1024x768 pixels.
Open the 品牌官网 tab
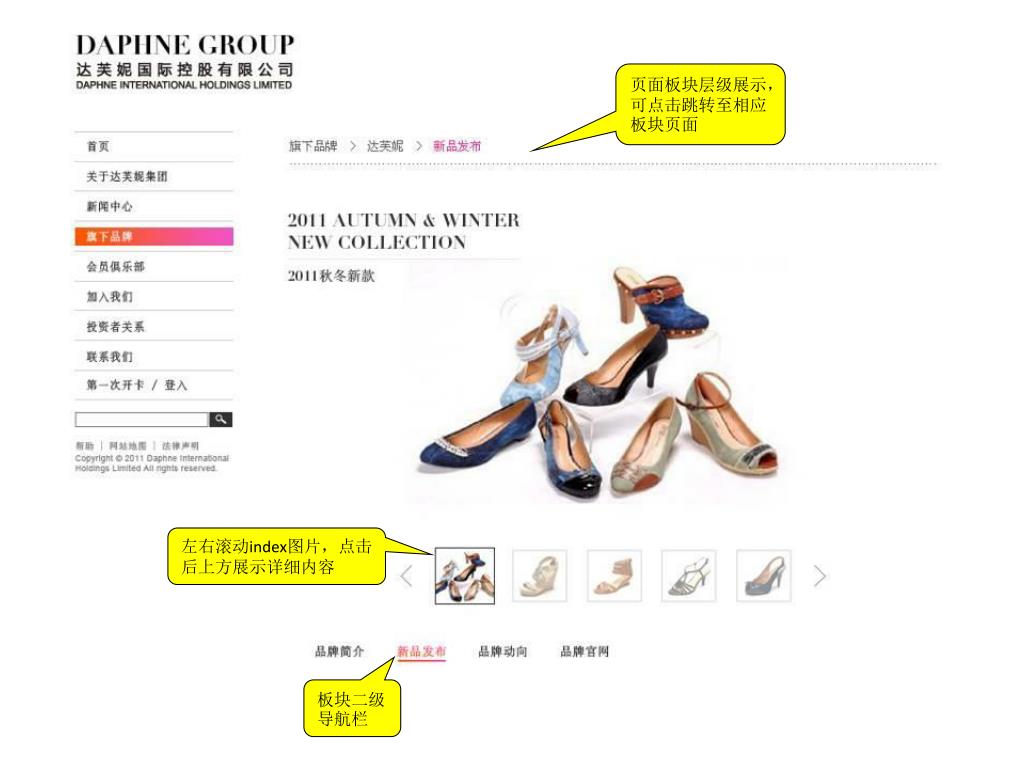coord(584,651)
